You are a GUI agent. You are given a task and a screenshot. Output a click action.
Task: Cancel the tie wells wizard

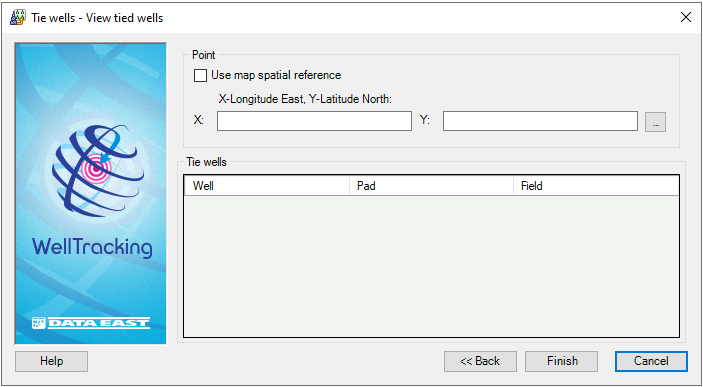651,361
